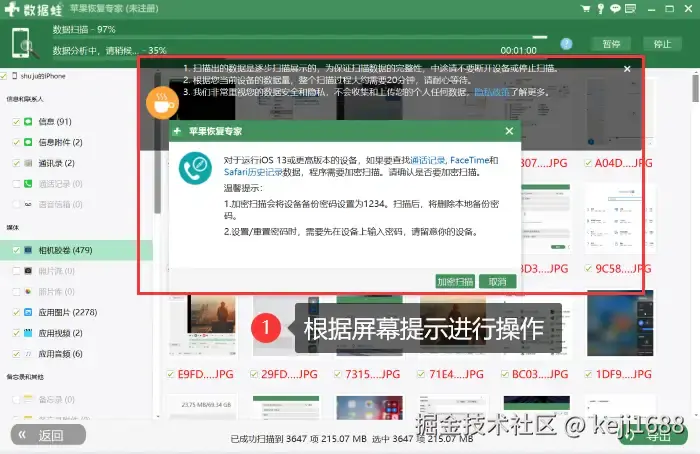Click the key registration icon

(601, 8)
